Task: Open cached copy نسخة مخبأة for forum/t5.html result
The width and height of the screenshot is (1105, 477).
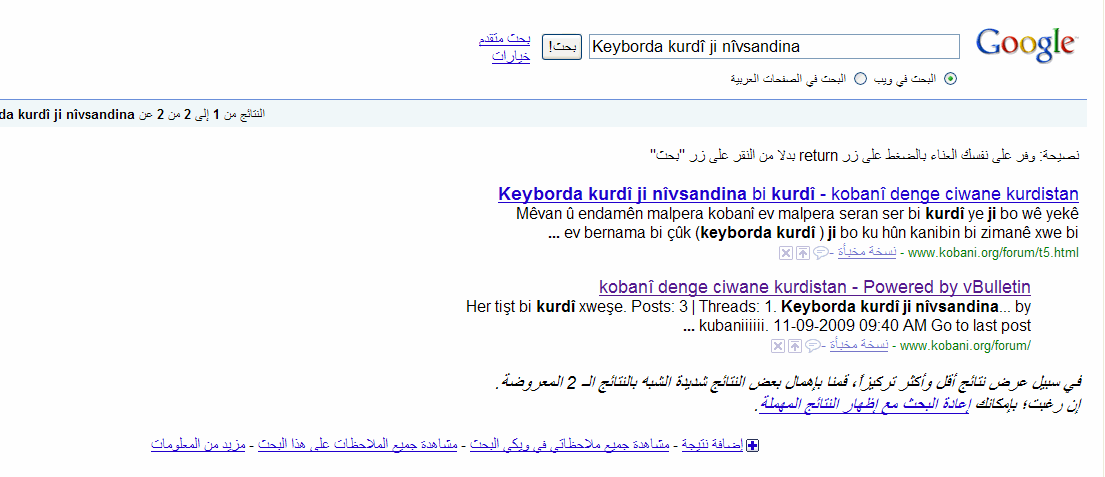Action: (867, 252)
